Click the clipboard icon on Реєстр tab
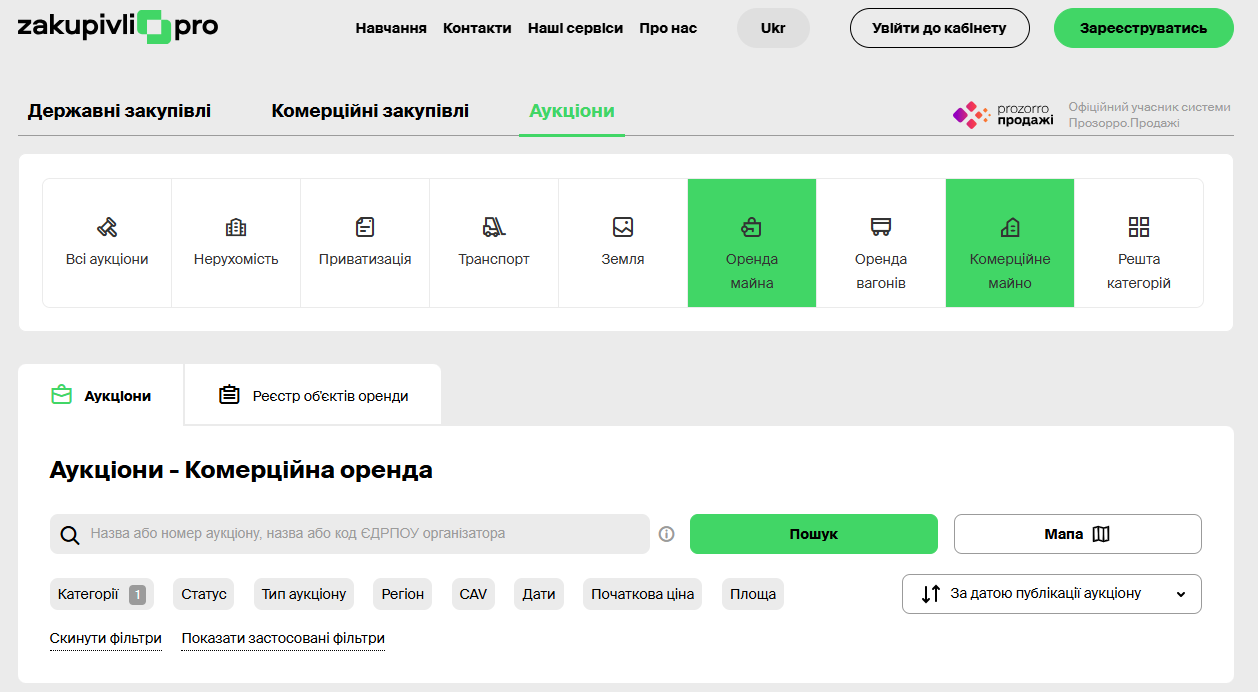Viewport: 1258px width, 692px height. coord(229,395)
